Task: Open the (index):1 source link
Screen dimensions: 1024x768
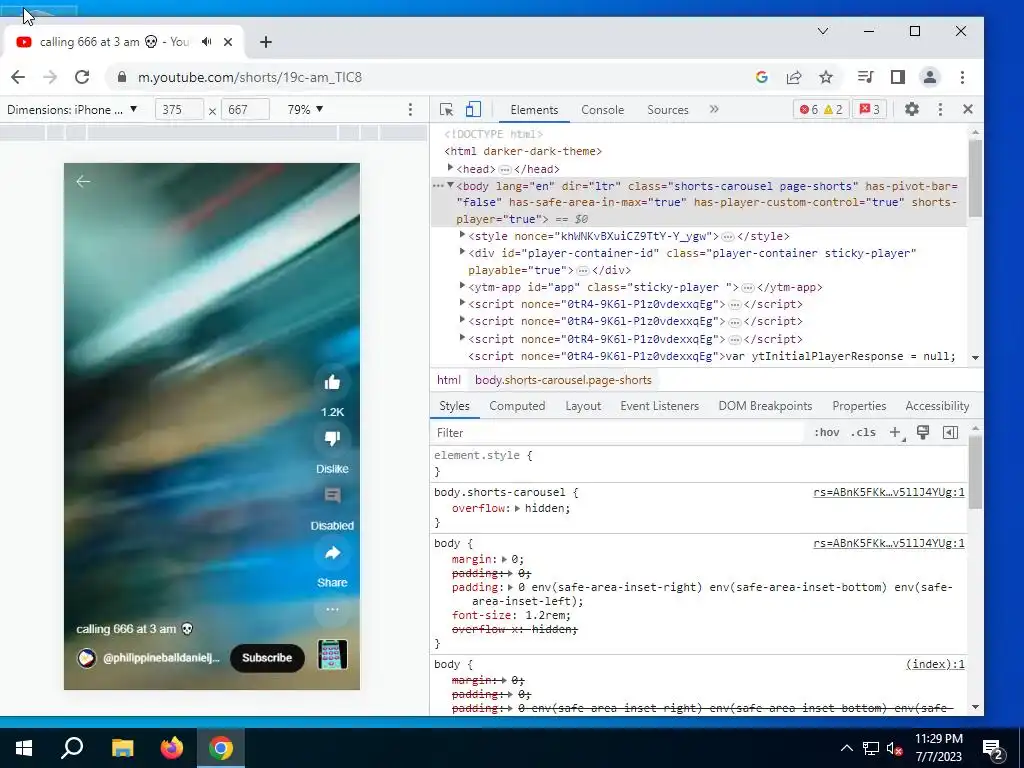Action: click(x=935, y=664)
